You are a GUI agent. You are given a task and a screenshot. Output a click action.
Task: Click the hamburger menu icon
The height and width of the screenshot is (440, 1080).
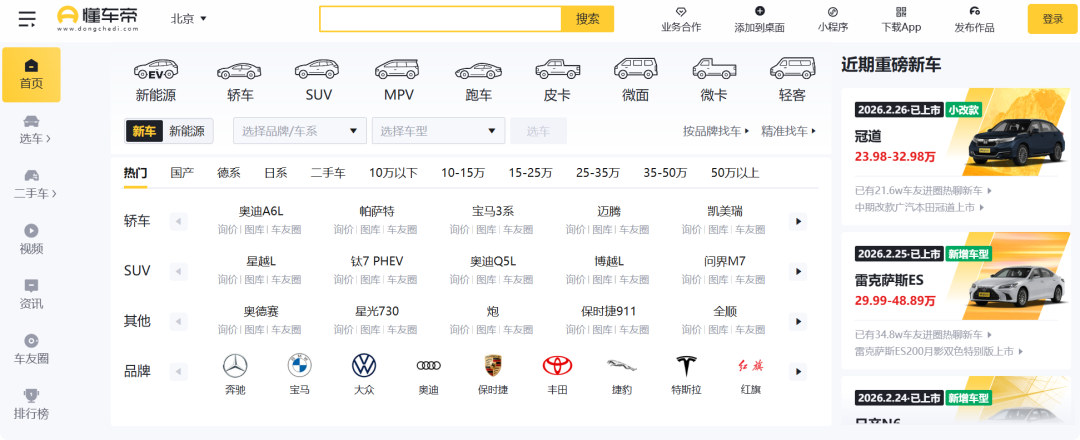[x=27, y=19]
